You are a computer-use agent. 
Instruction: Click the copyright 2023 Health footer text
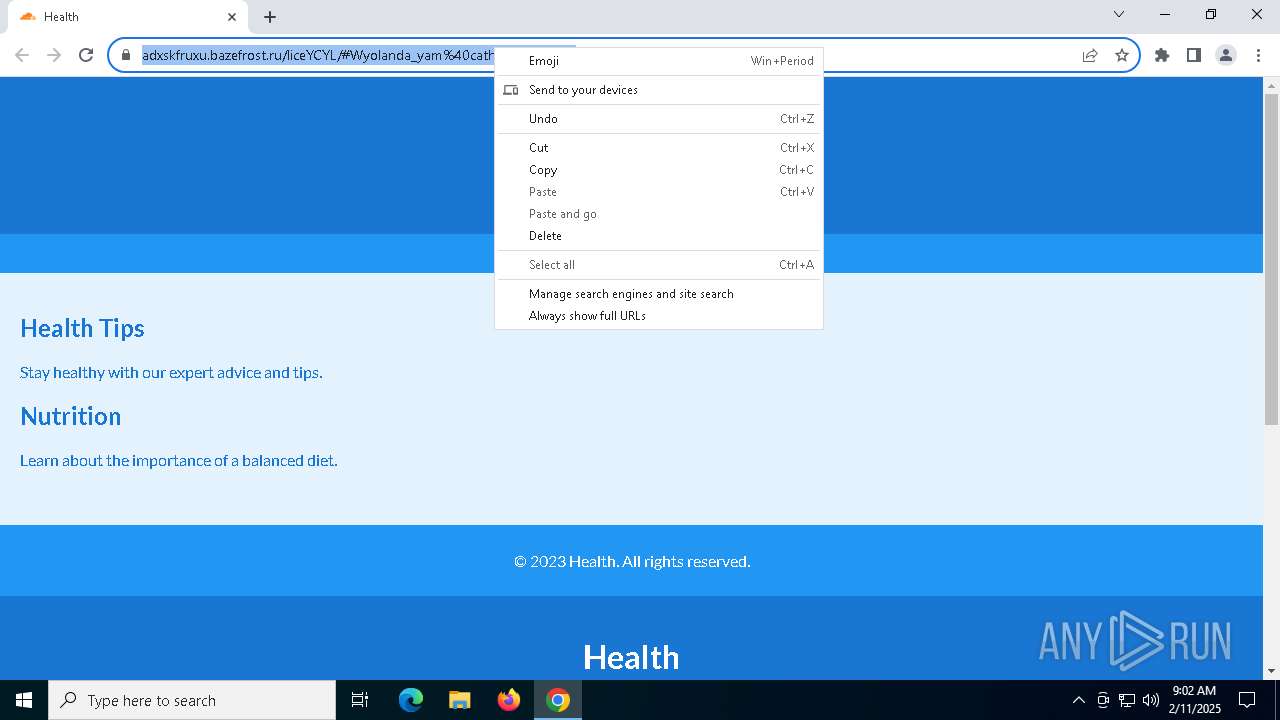tap(632, 562)
